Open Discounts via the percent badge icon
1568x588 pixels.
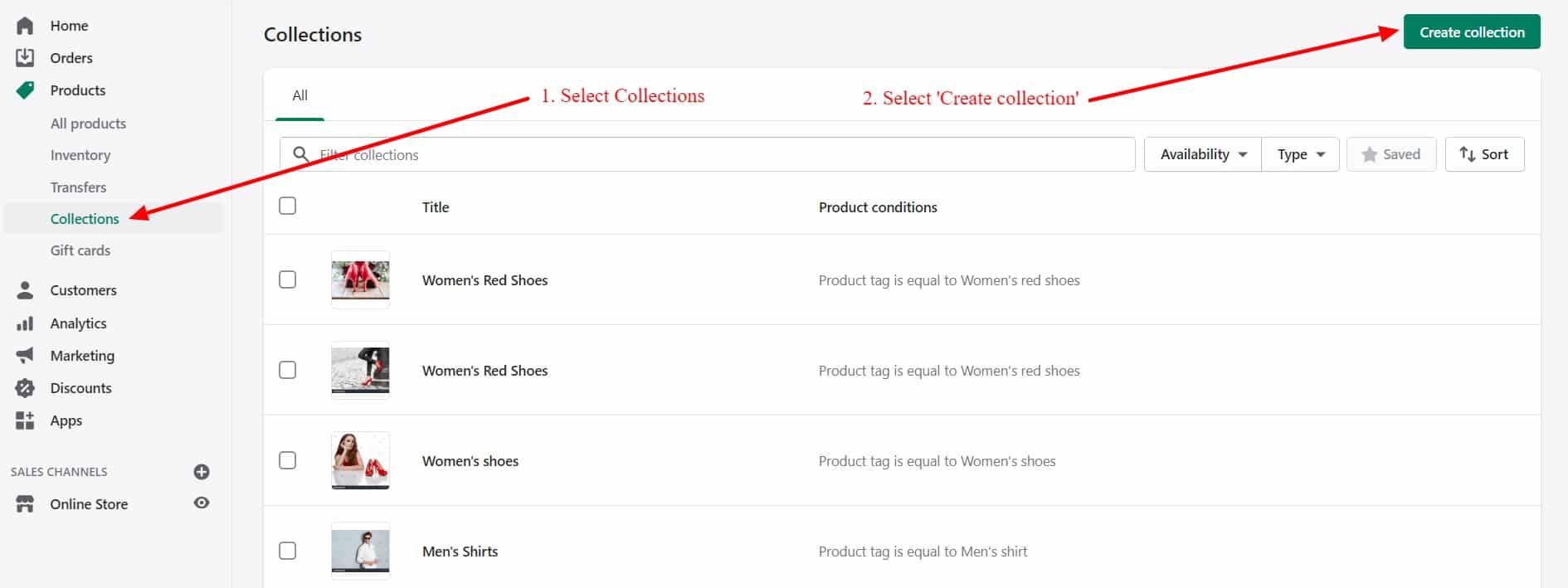(25, 388)
